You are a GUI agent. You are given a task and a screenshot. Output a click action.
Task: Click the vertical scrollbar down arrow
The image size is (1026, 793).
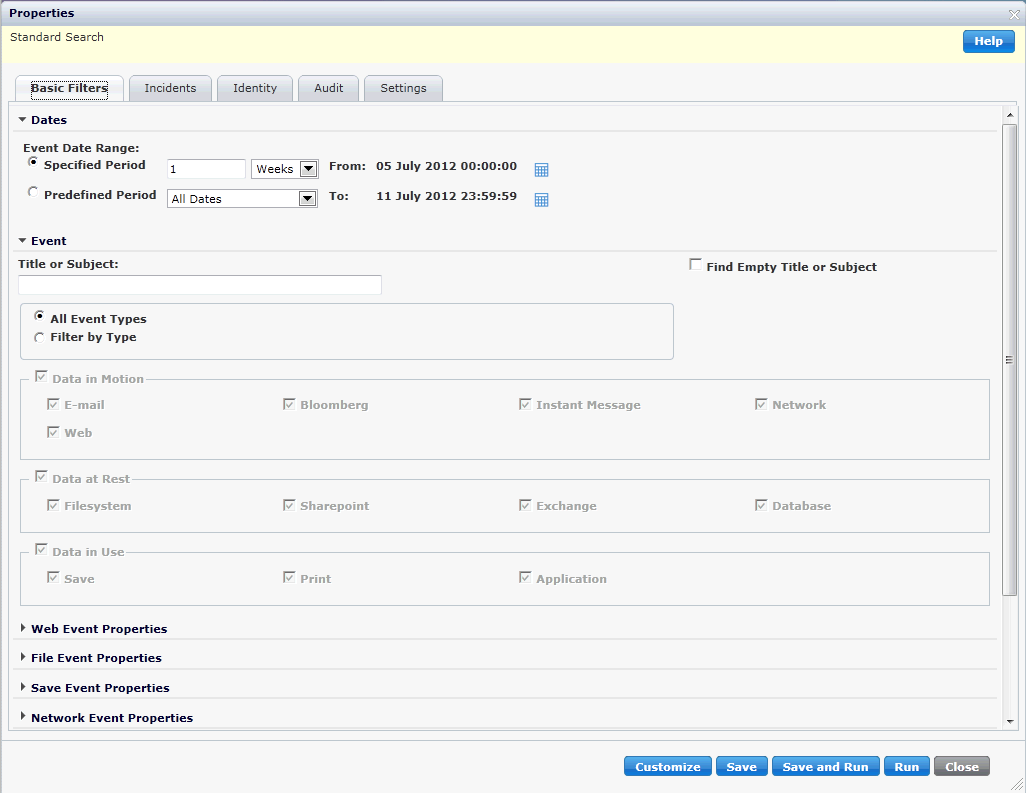point(1010,721)
